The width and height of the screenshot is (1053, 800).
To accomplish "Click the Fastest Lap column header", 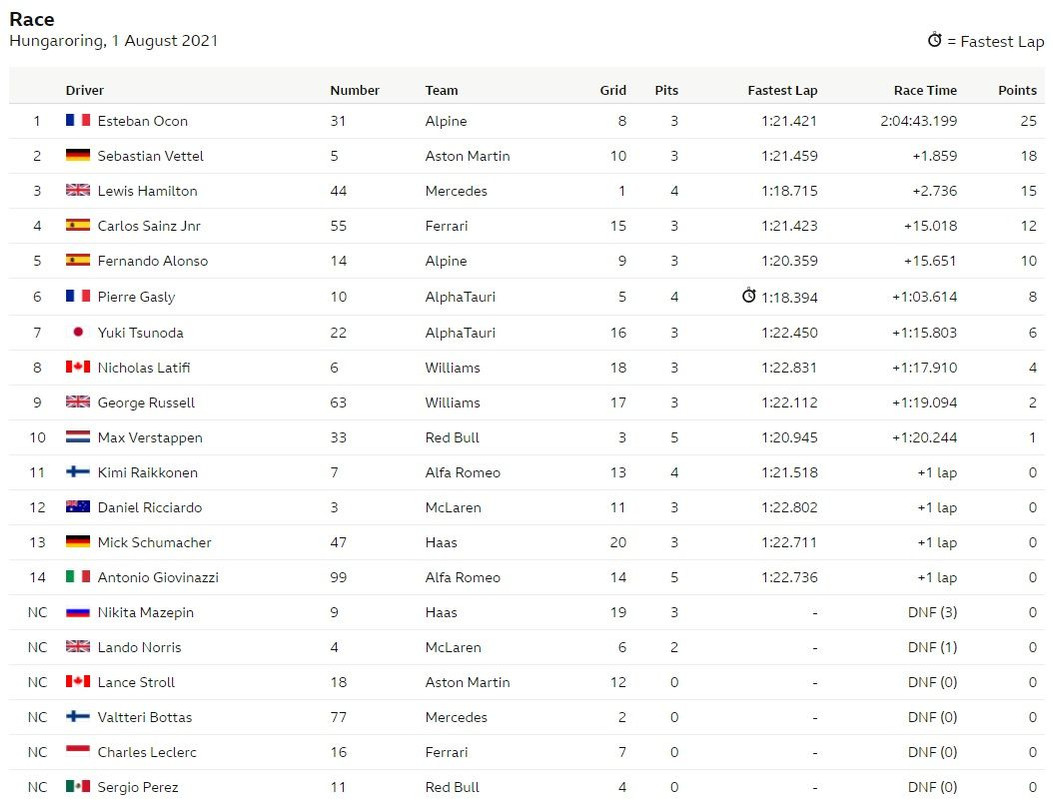I will pyautogui.click(x=782, y=90).
